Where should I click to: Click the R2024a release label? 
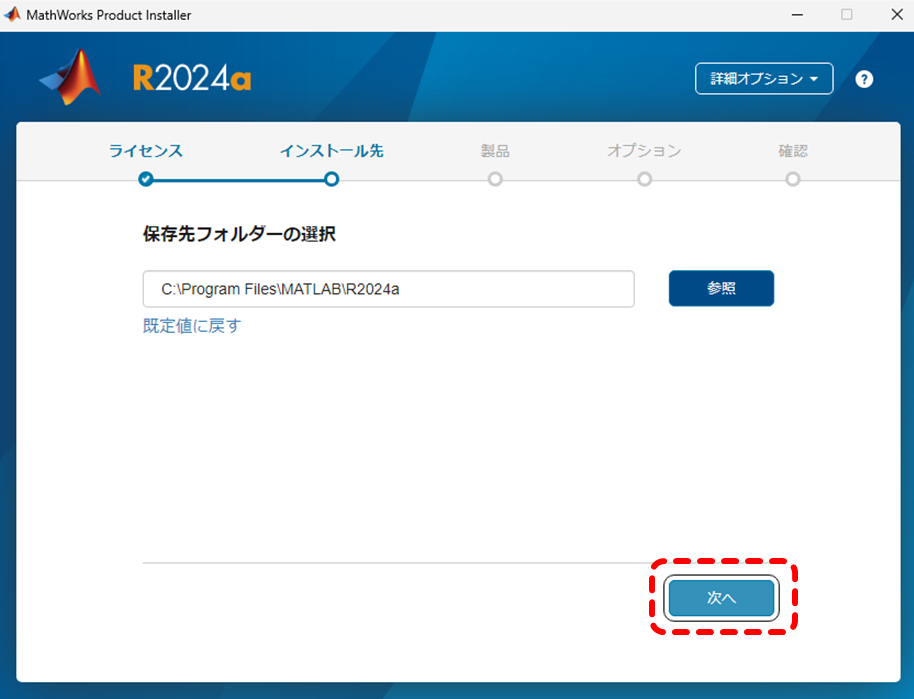[192, 78]
